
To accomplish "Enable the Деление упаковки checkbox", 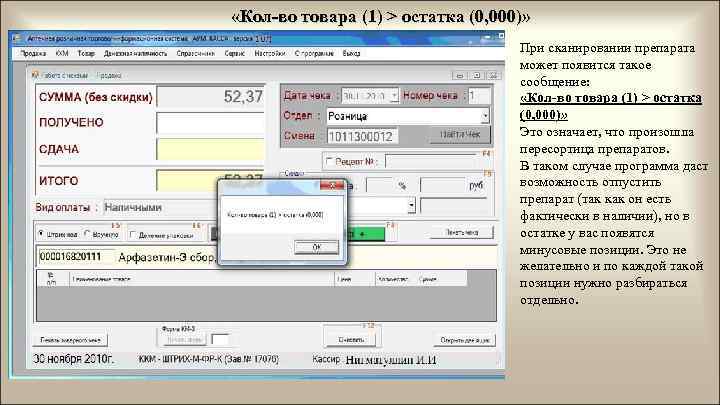I will coord(133,235).
